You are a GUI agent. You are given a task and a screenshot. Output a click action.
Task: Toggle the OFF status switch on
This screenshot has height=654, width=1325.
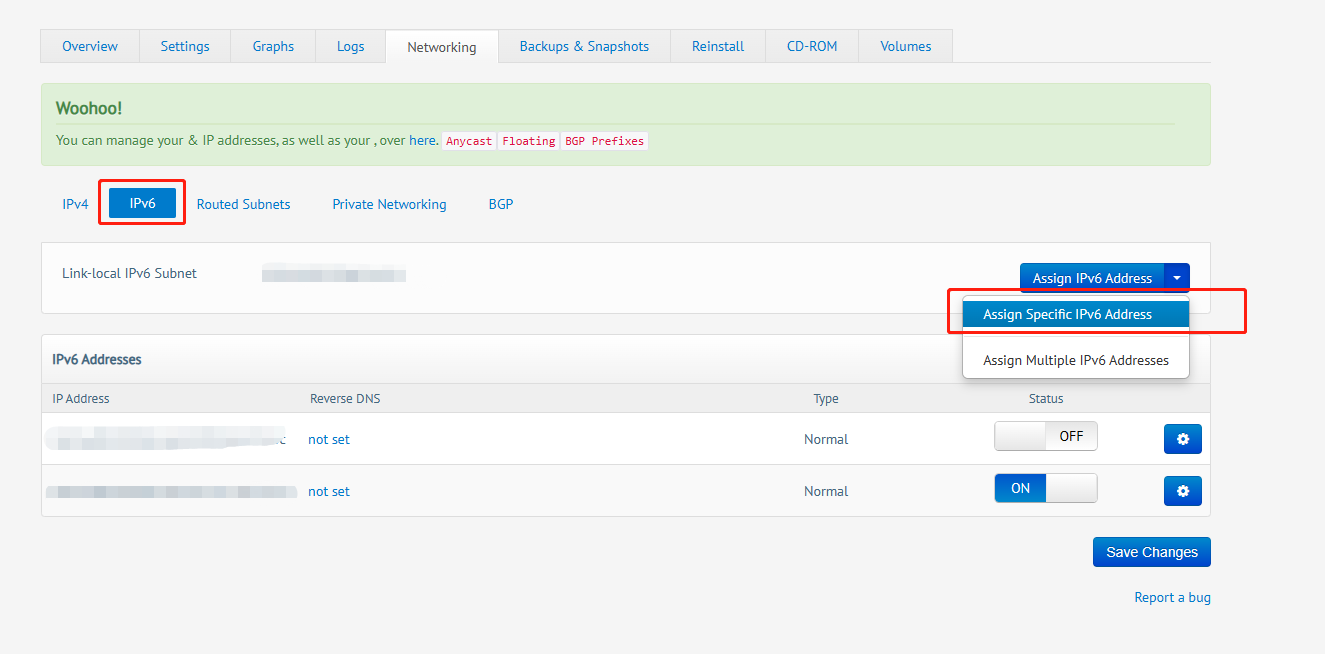click(1045, 436)
